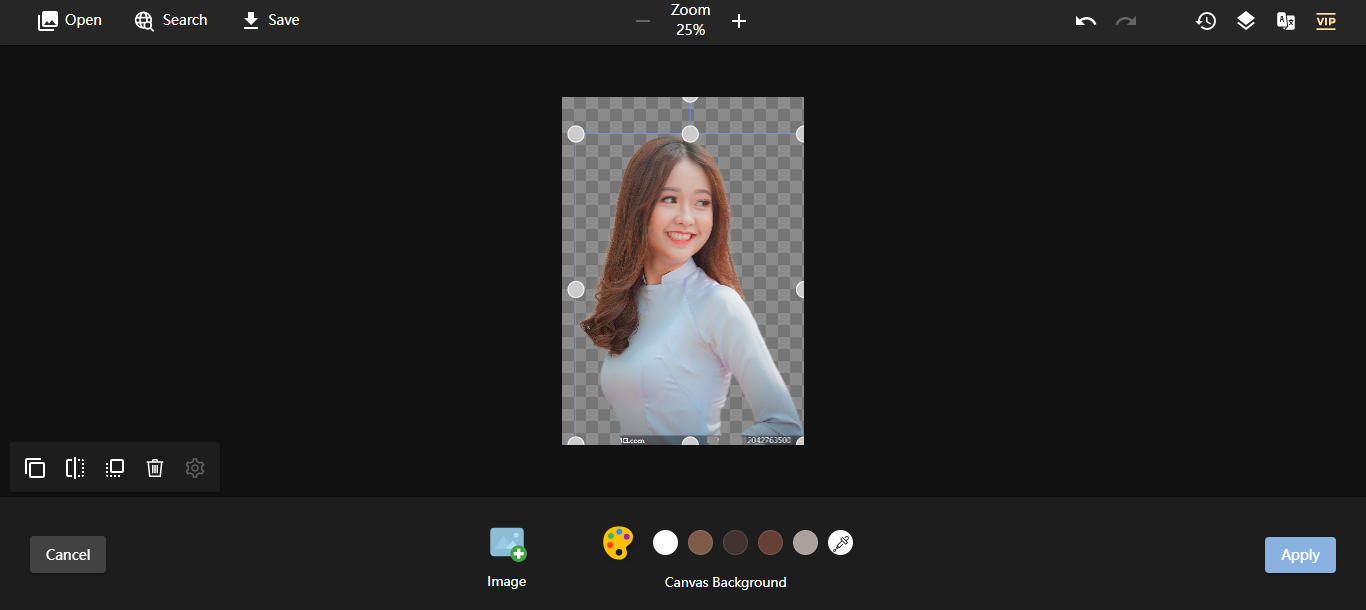Screen dimensions: 1366x610
Task: Click the VIP badge icon
Action: [1326, 21]
